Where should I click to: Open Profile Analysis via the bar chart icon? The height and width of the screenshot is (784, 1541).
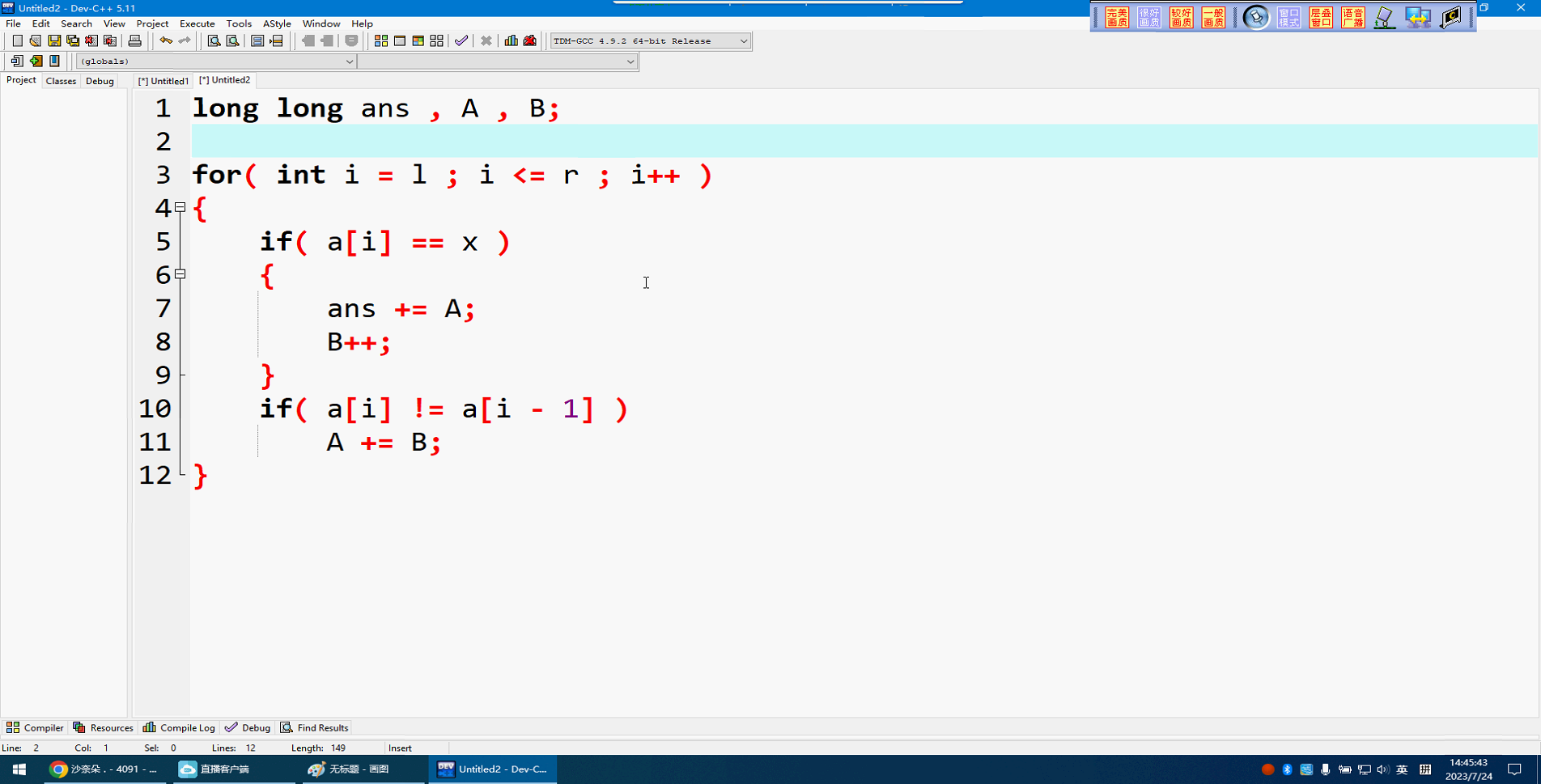(512, 40)
